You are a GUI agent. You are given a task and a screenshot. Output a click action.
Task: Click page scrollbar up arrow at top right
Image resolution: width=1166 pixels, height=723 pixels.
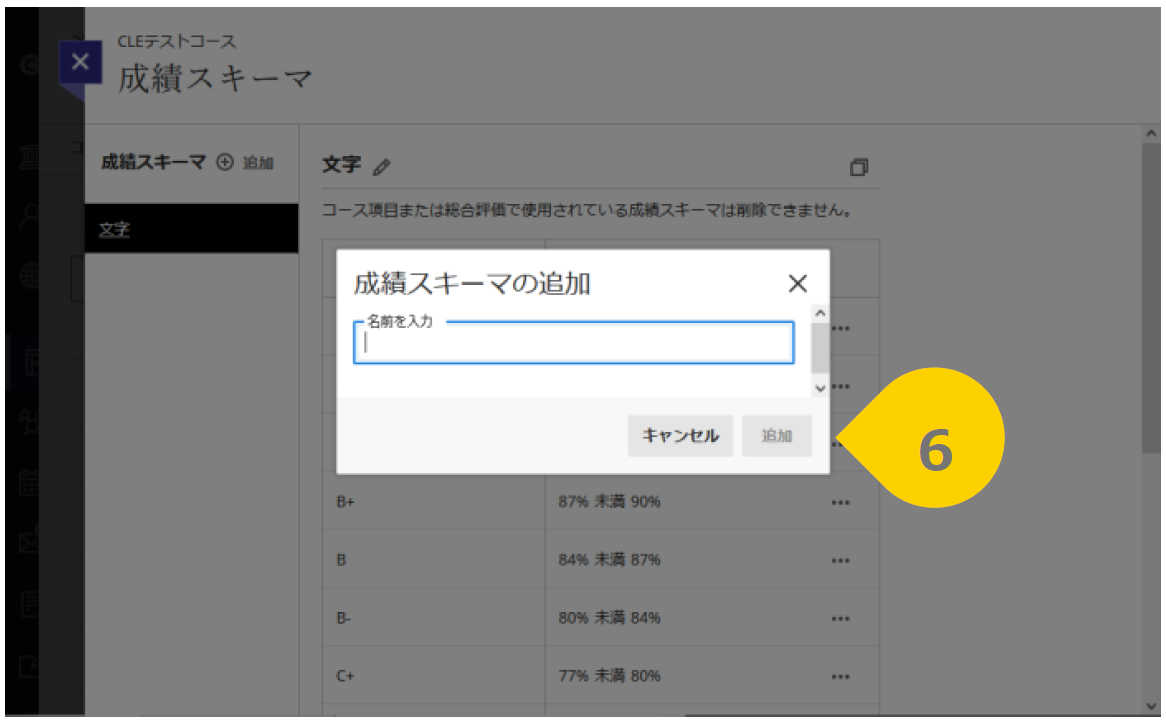[1151, 134]
